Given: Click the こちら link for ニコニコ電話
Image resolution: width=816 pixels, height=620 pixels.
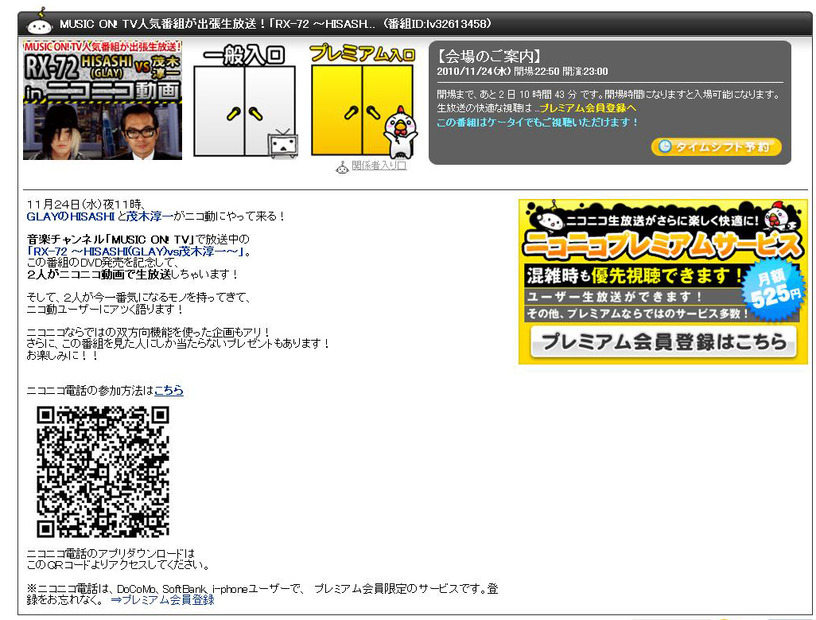Looking at the screenshot, I should pos(169,390).
